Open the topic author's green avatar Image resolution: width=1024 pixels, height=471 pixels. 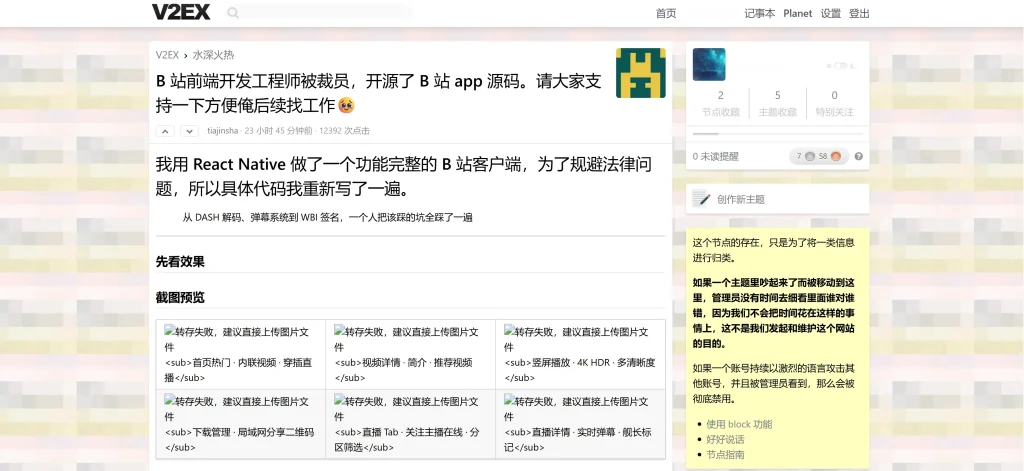click(640, 72)
